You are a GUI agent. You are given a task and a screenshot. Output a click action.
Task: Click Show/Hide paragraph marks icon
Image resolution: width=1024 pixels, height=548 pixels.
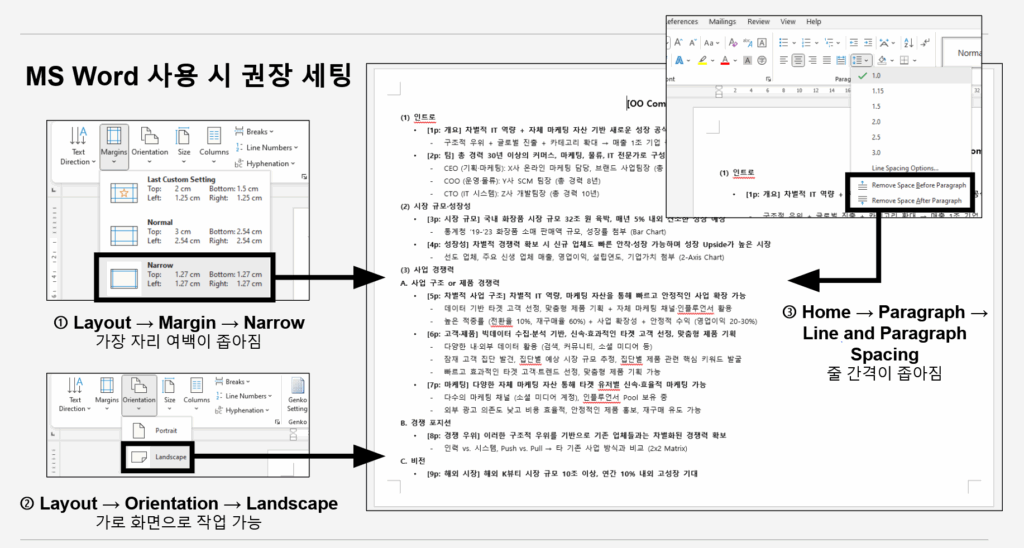pos(925,42)
